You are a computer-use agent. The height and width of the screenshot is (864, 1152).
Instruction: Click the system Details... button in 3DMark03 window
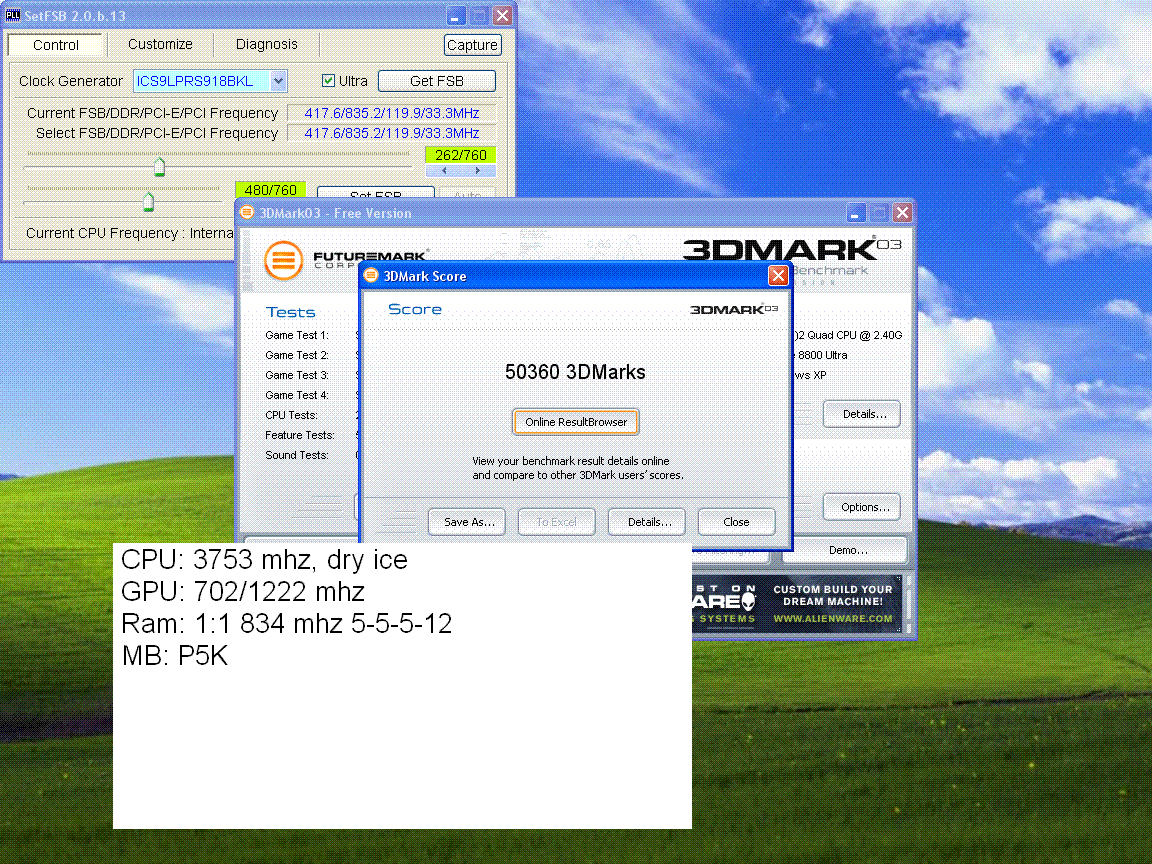tap(862, 414)
